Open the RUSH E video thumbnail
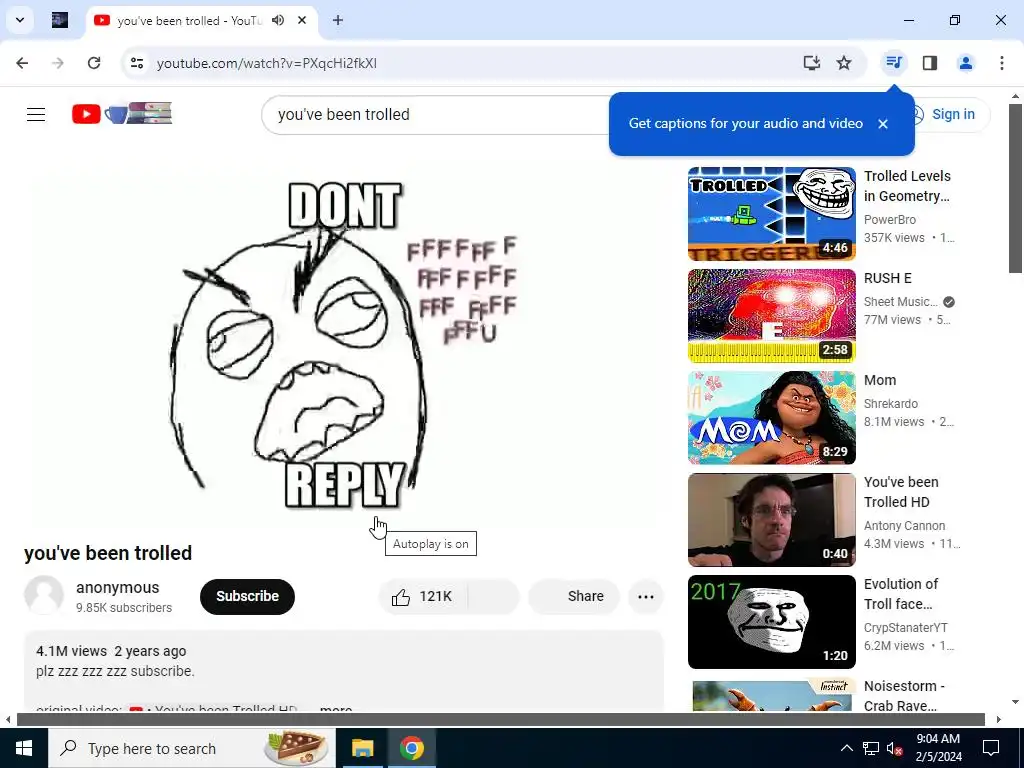1024x768 pixels. [x=771, y=316]
